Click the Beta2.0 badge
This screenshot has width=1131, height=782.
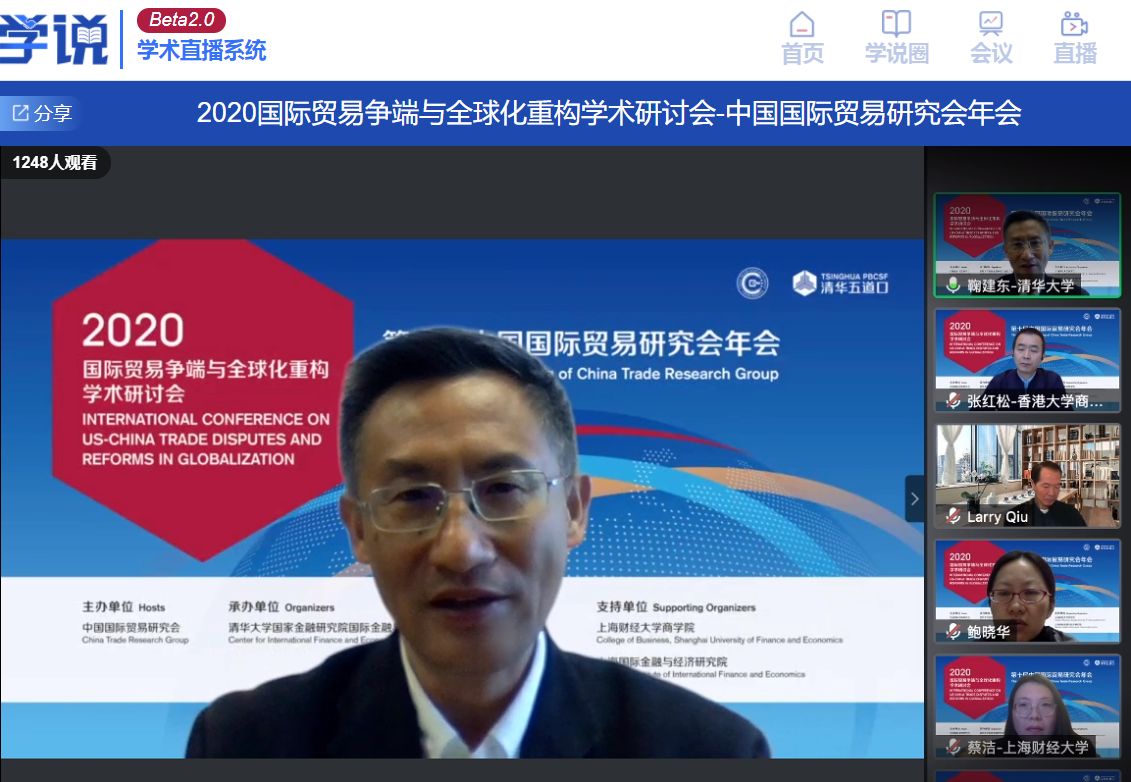click(181, 20)
